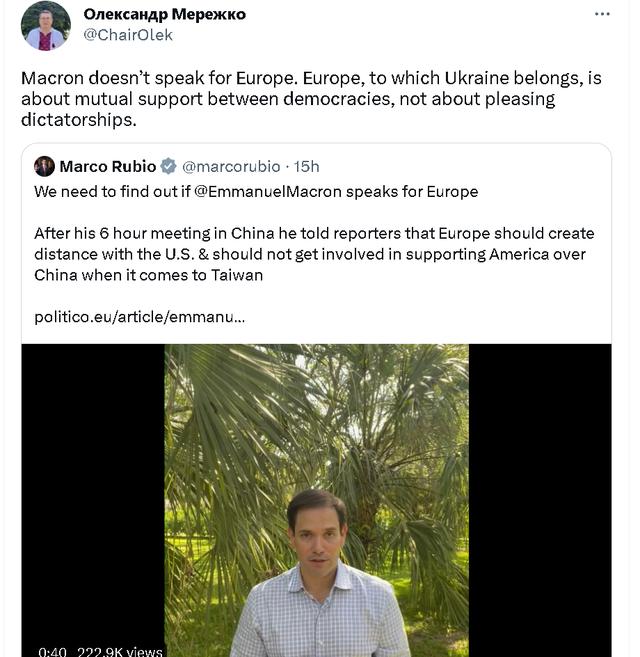Click the black bar right of the video

coord(540,500)
